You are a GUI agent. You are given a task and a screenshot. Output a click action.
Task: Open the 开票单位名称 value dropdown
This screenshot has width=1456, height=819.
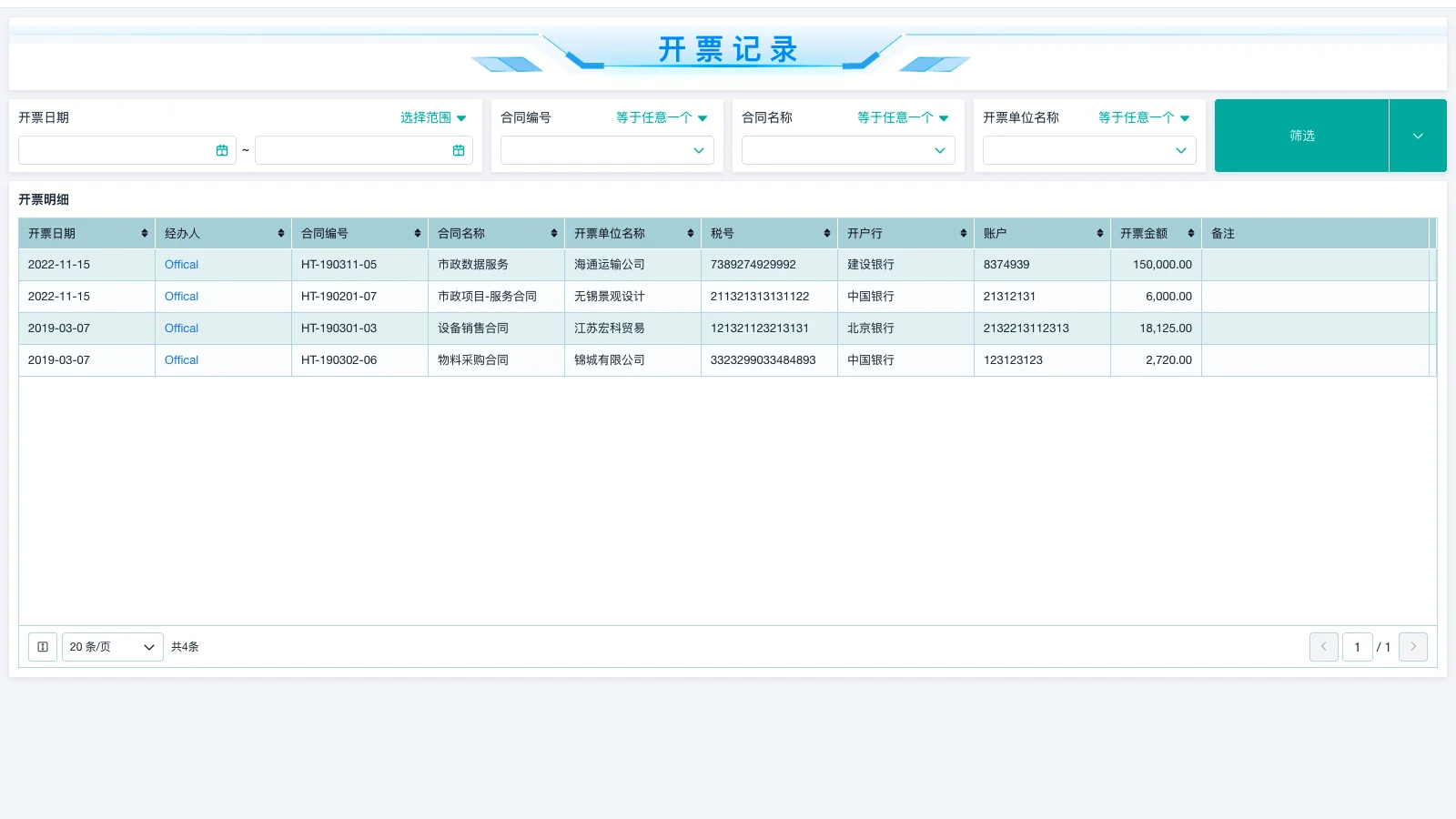(x=1089, y=150)
